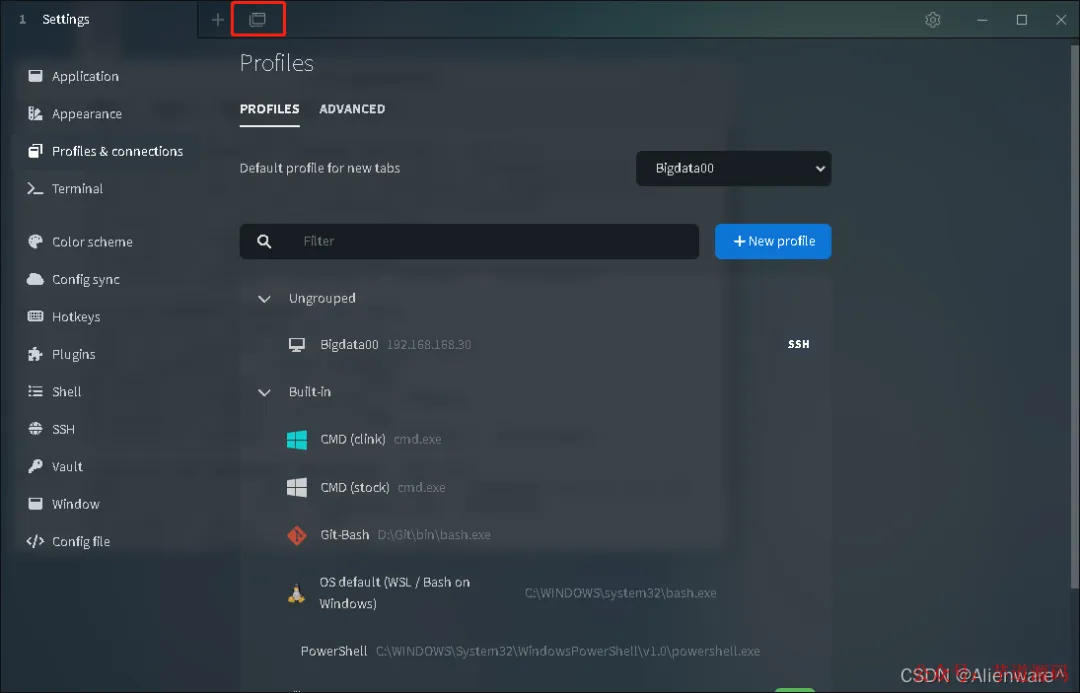Click the Shell list icon in sidebar

point(35,391)
